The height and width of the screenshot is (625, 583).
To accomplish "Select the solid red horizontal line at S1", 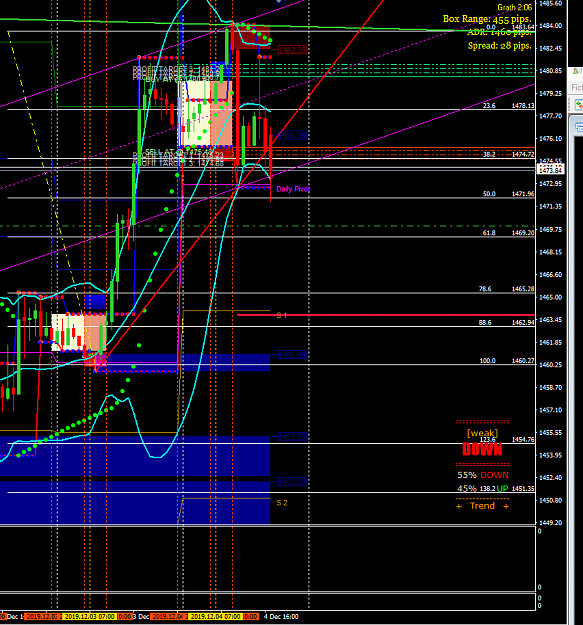I will 386,315.
